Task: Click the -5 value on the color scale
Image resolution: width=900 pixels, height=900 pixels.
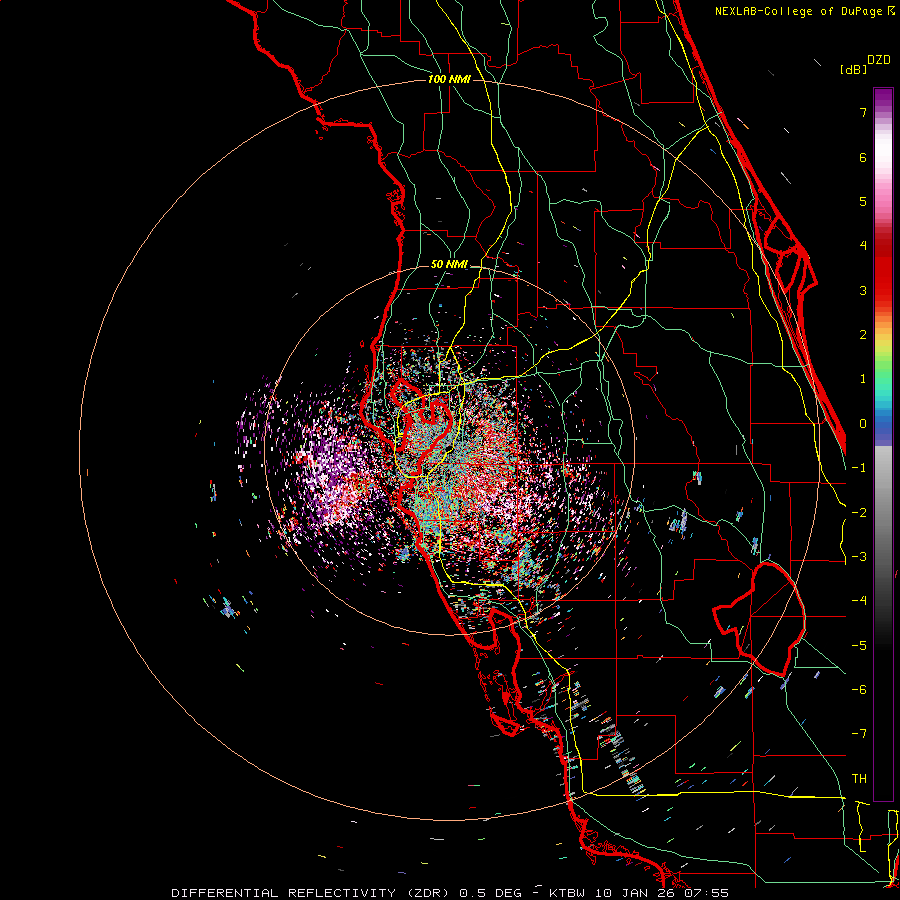Action: point(859,646)
